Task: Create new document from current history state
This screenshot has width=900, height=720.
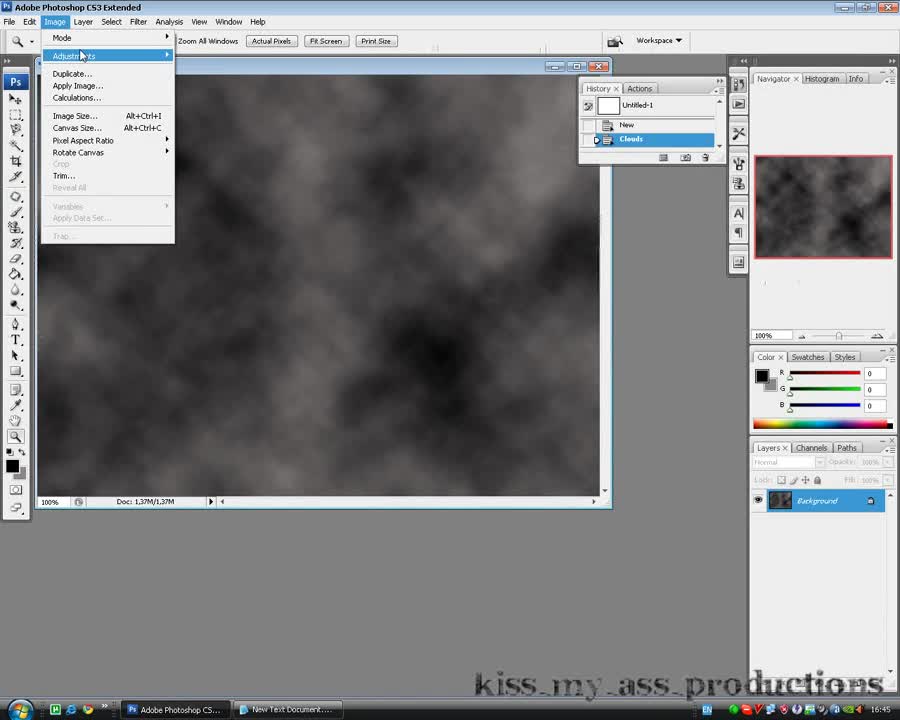Action: [664, 157]
